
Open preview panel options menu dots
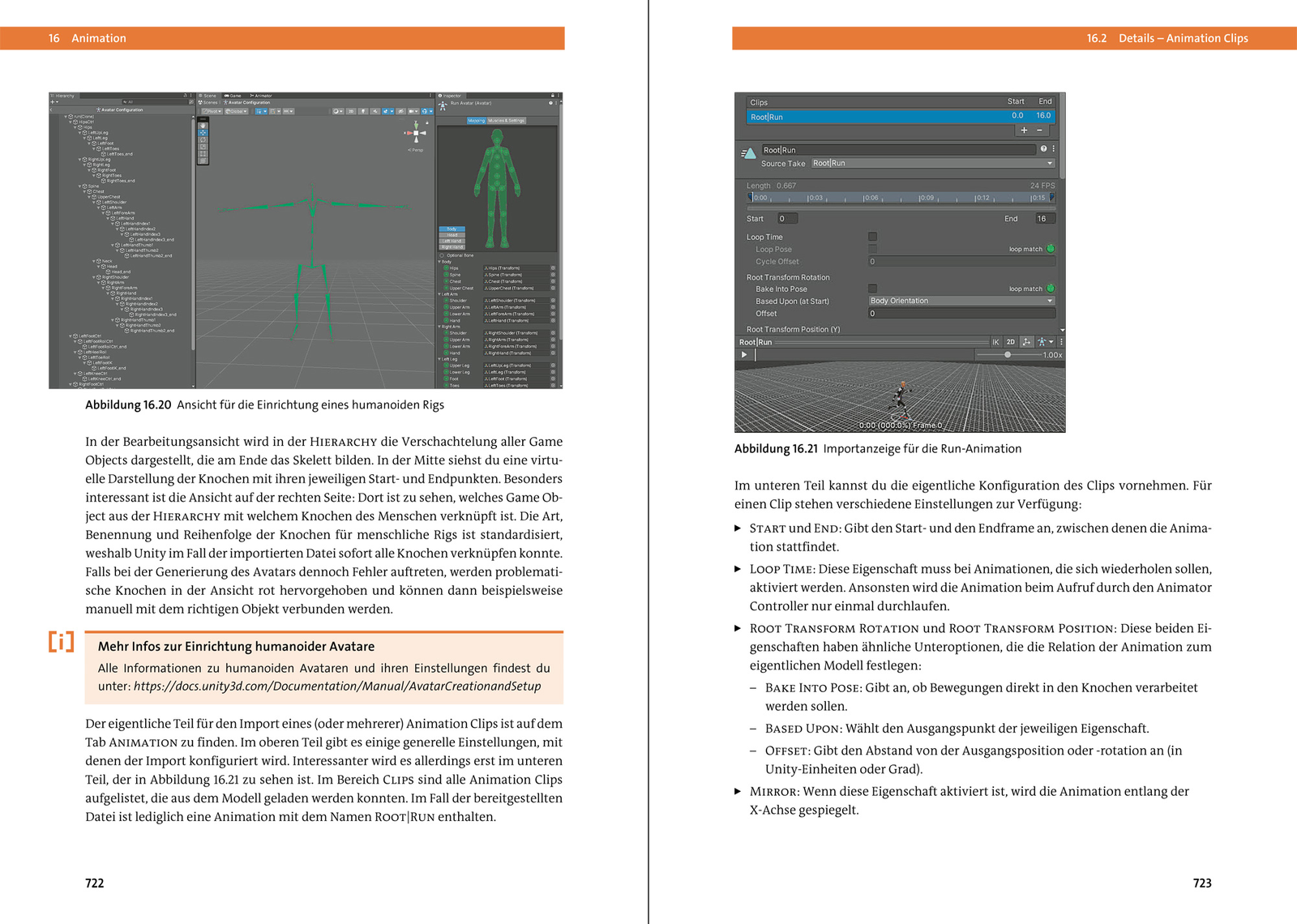[x=1060, y=342]
